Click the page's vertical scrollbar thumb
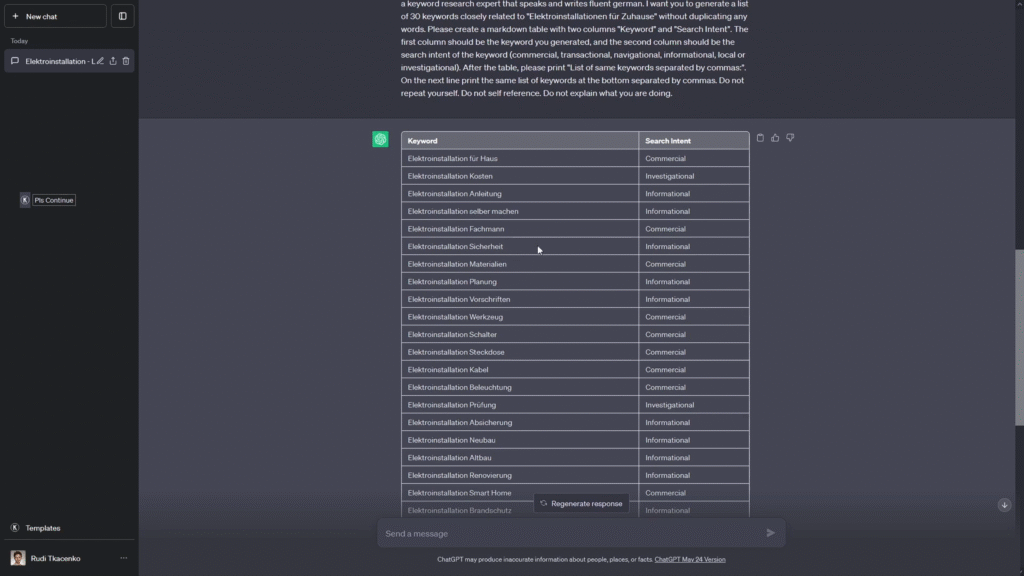This screenshot has height=576, width=1024. [1019, 337]
